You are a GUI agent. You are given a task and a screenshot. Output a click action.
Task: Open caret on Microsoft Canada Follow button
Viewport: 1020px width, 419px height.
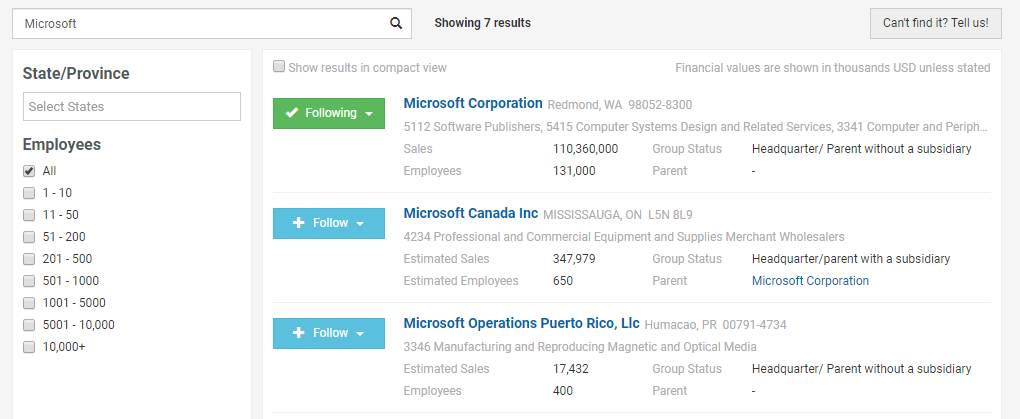360,224
